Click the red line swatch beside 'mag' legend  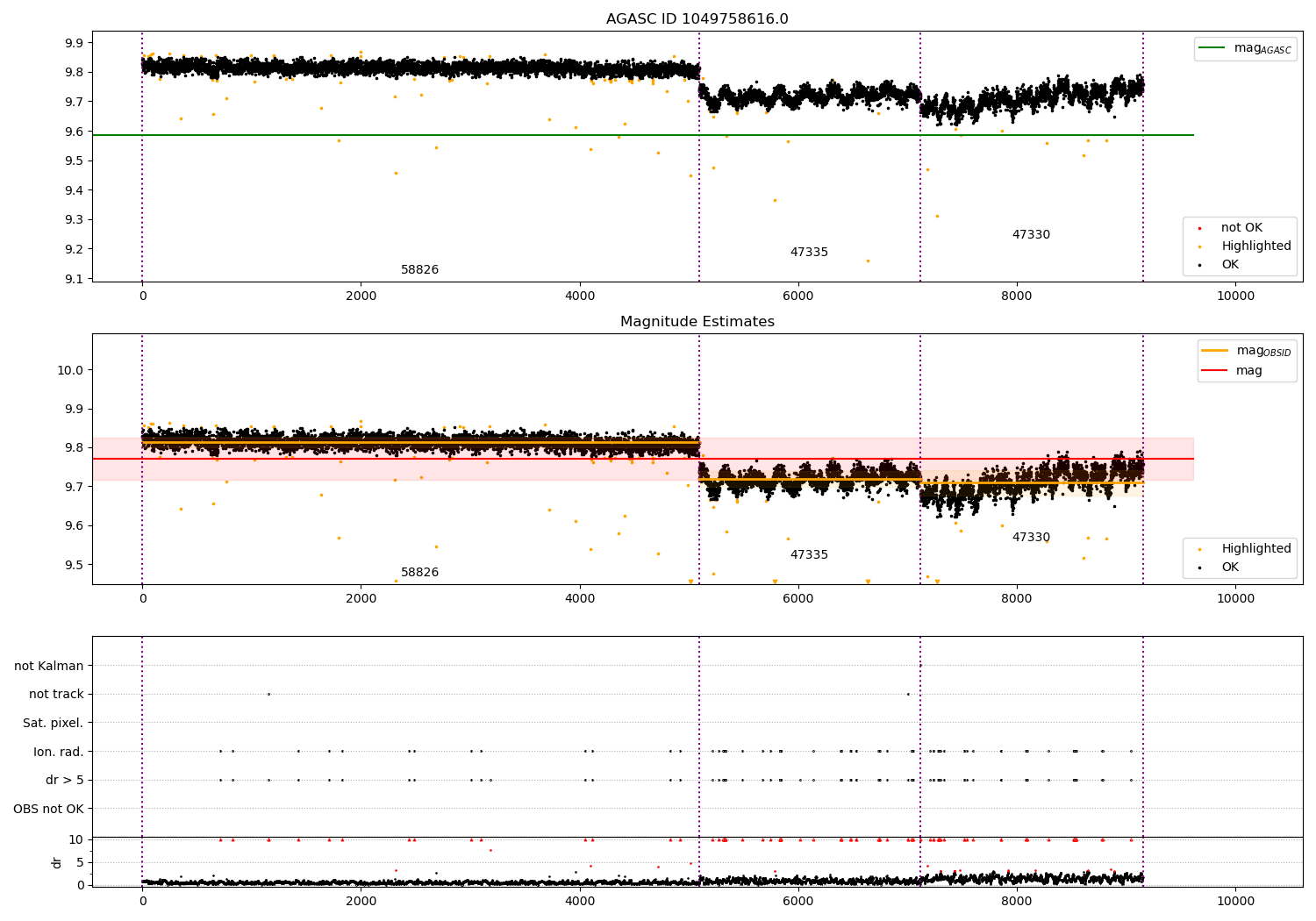tap(1215, 370)
